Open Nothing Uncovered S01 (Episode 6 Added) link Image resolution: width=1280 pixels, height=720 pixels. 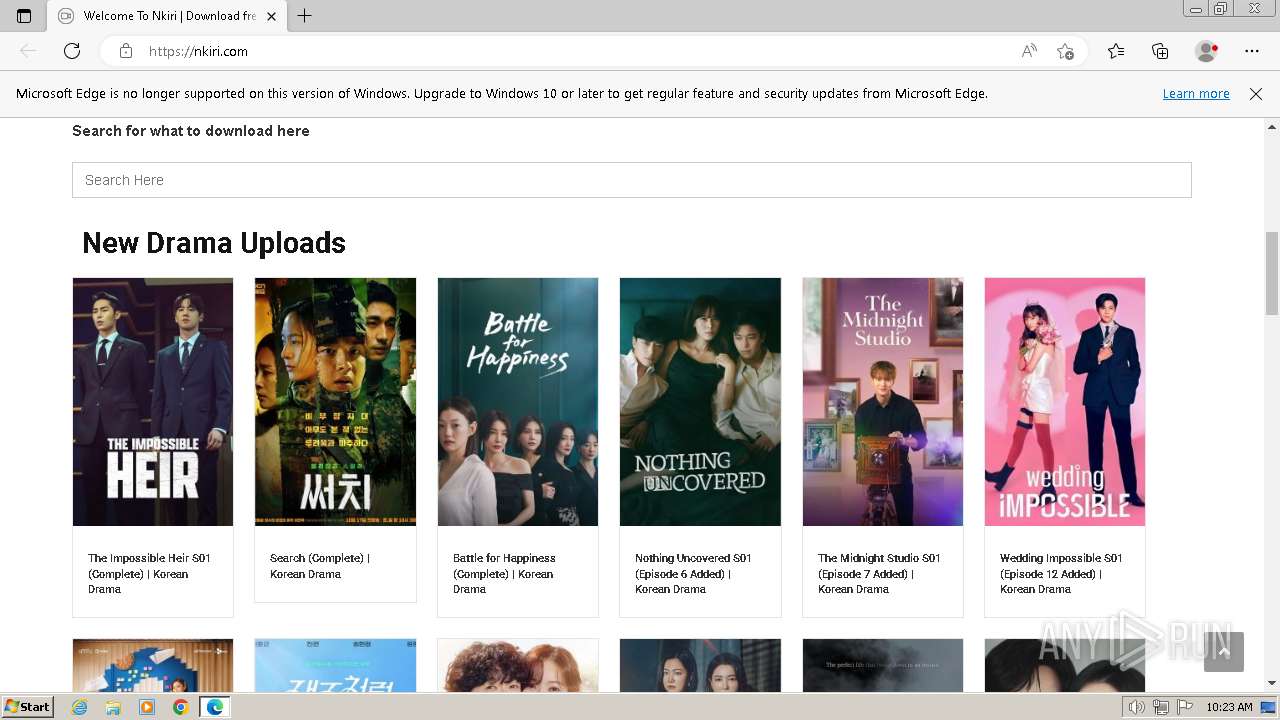pos(693,574)
